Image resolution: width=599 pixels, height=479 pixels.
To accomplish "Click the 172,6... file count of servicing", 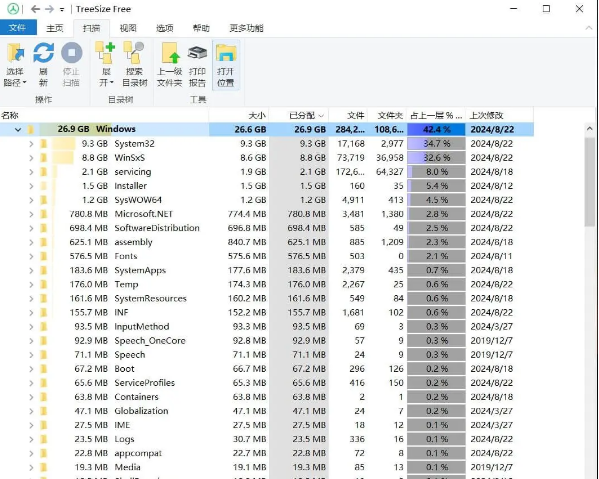I will click(x=350, y=172).
